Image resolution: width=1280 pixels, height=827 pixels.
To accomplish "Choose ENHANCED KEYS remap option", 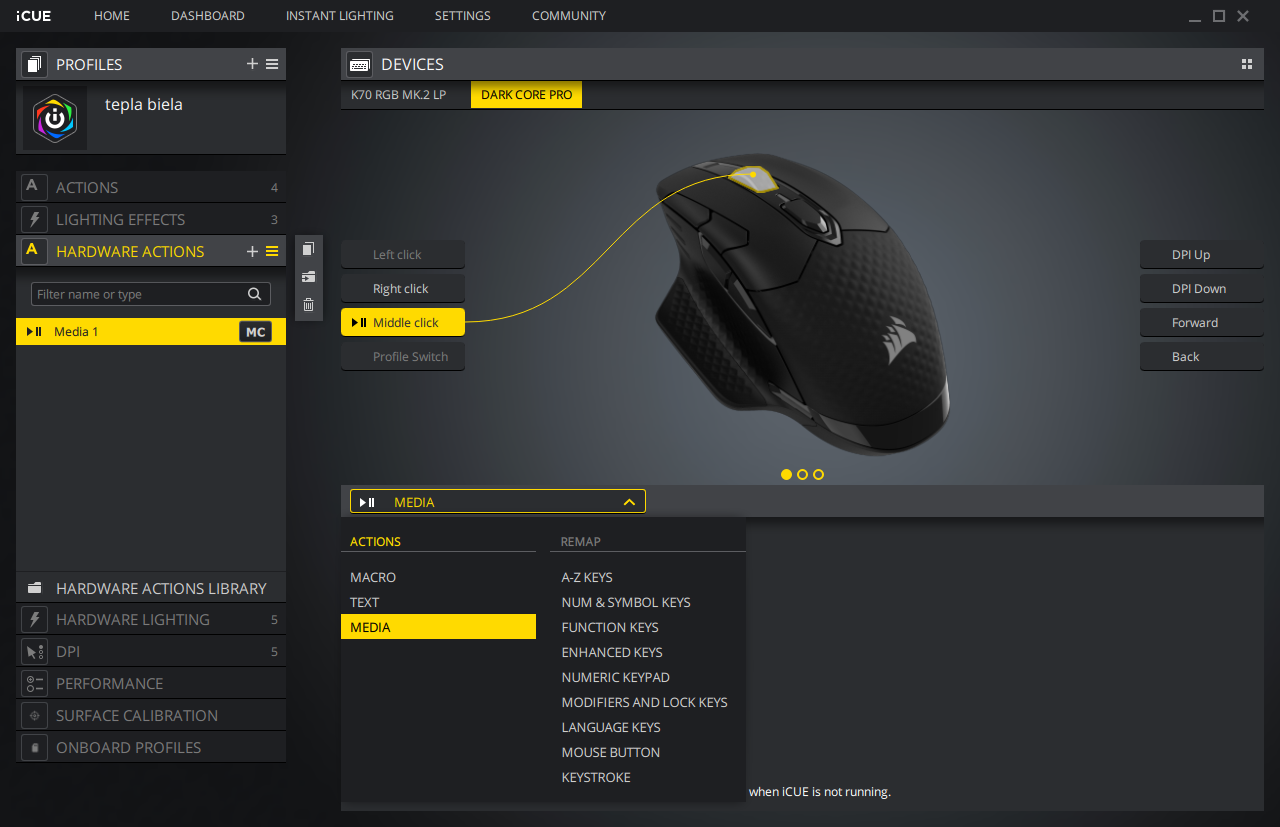I will tap(612, 652).
